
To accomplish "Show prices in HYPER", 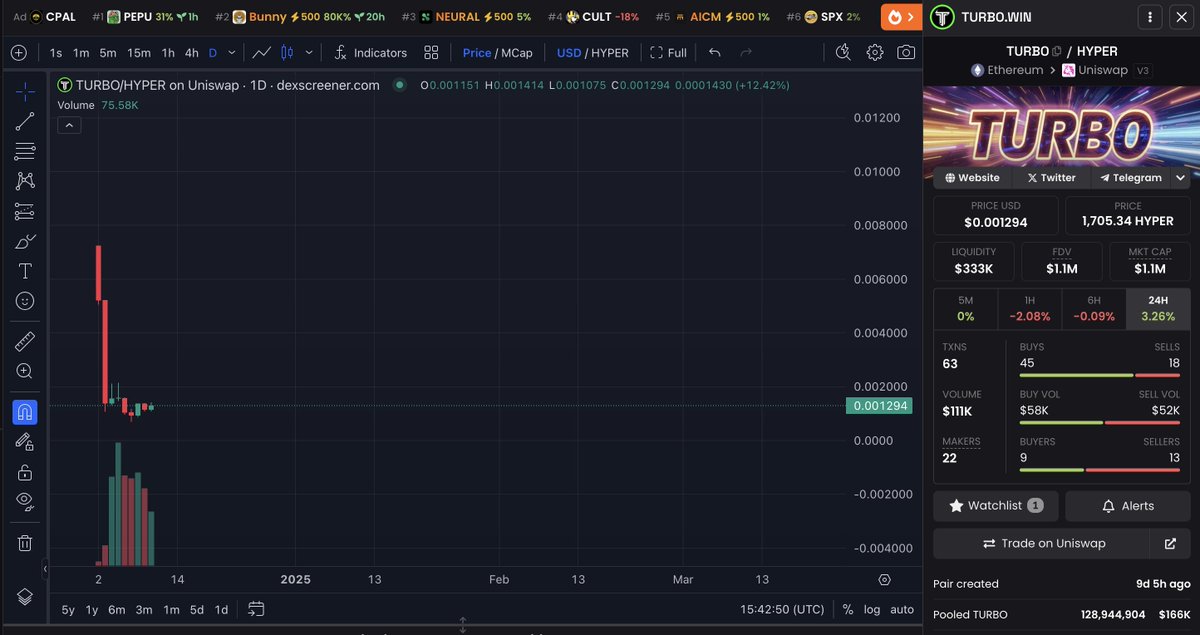I will [609, 53].
